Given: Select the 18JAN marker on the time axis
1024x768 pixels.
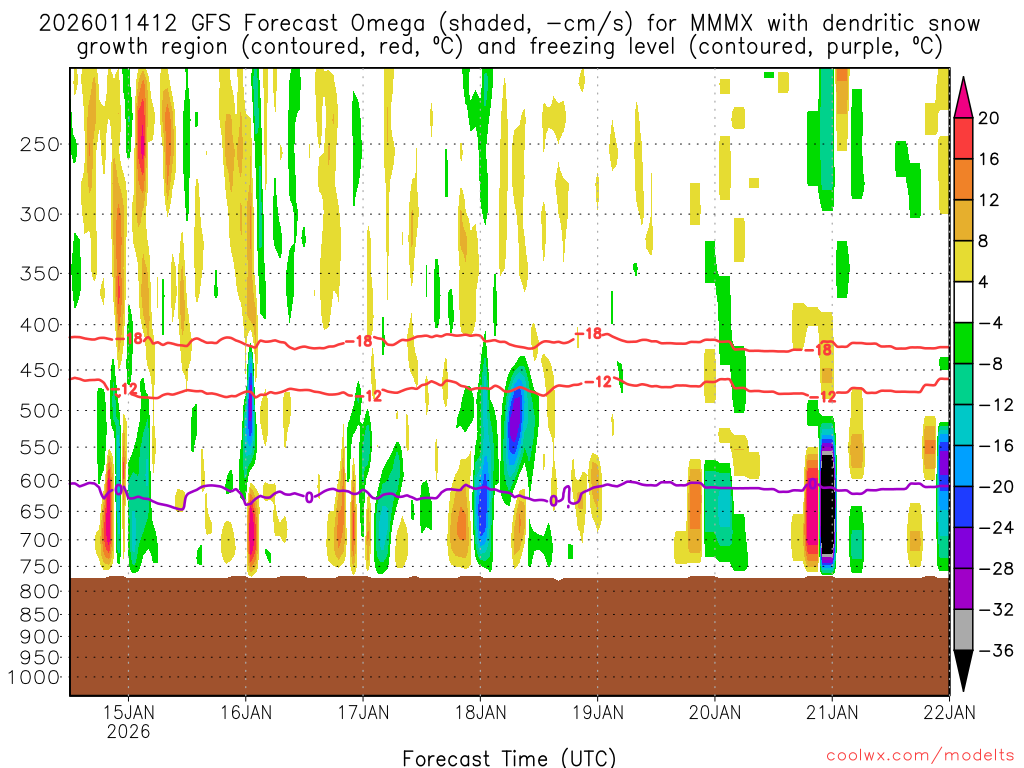Looking at the screenshot, I should tap(480, 712).
